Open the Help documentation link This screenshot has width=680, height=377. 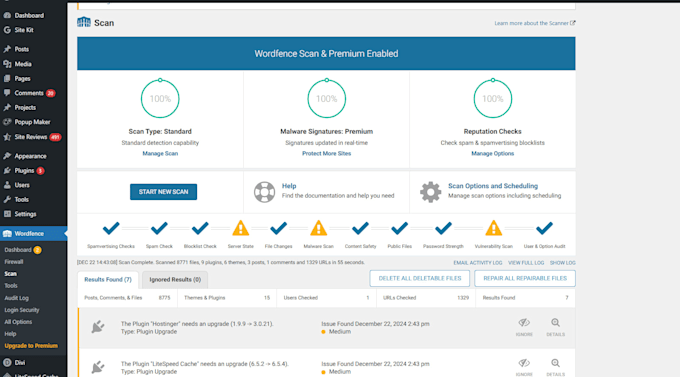point(289,186)
